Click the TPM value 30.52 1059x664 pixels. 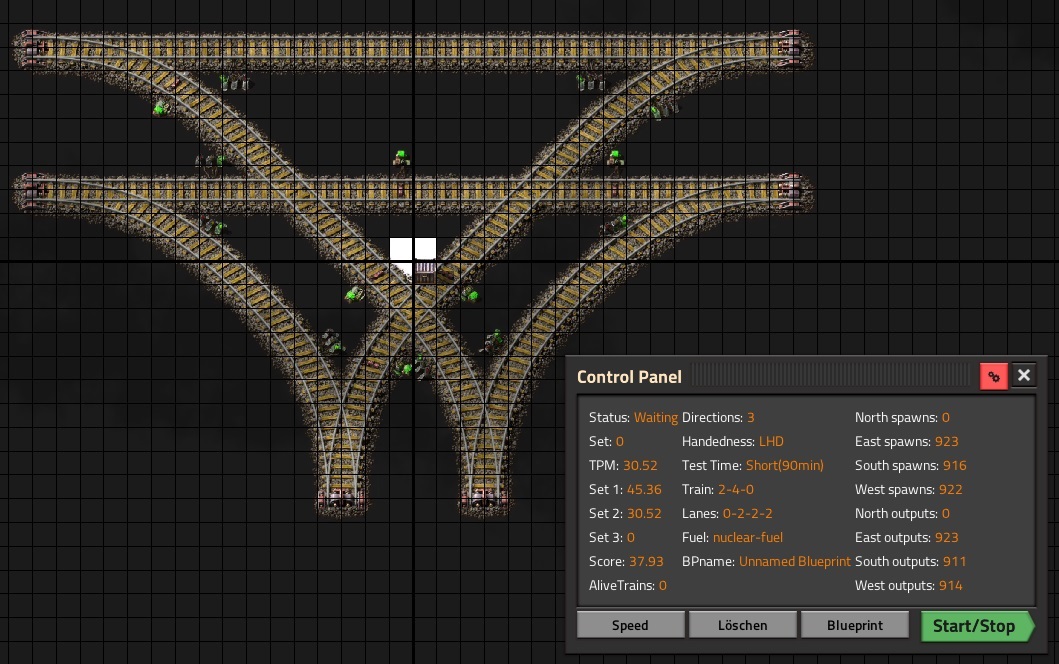click(640, 465)
